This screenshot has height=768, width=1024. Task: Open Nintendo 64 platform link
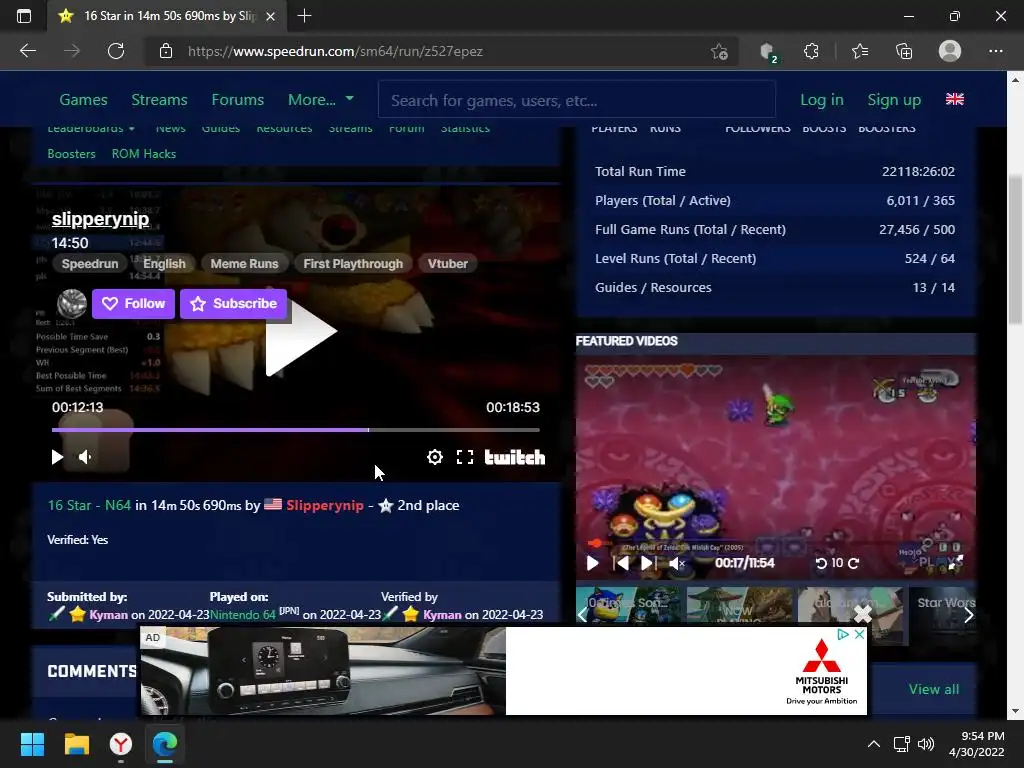click(243, 615)
